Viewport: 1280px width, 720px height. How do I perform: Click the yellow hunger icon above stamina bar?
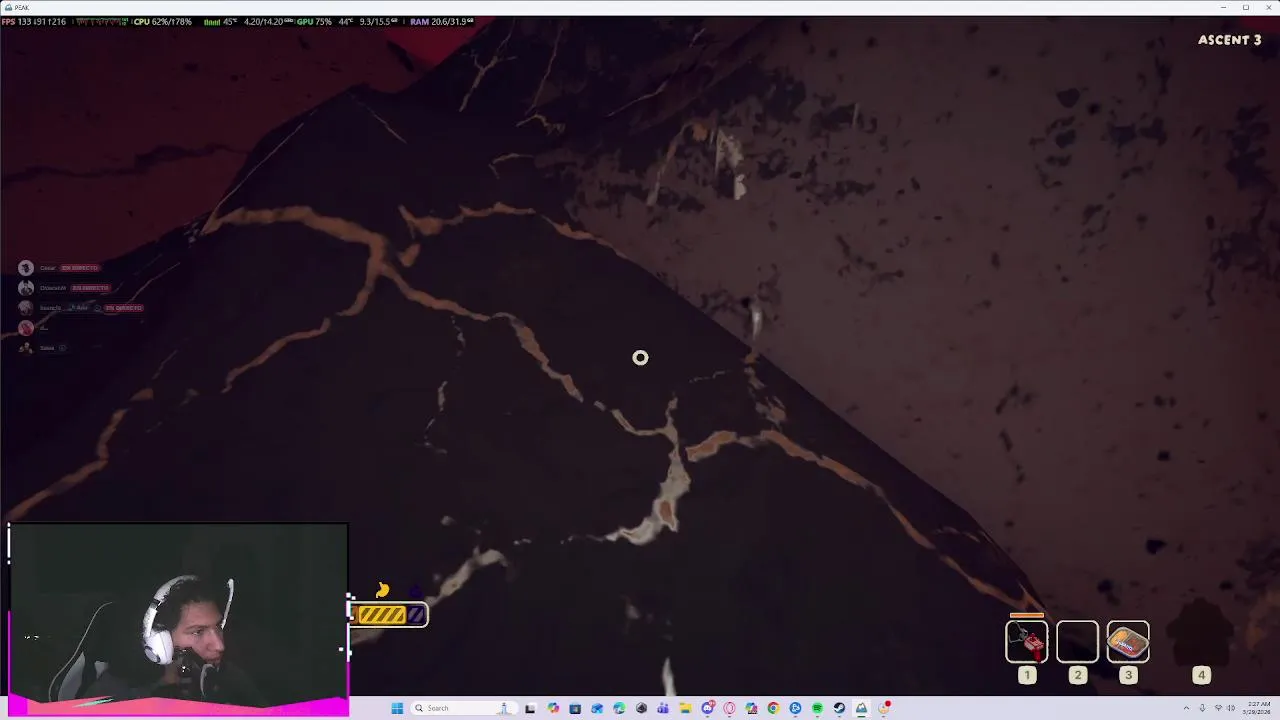(382, 591)
